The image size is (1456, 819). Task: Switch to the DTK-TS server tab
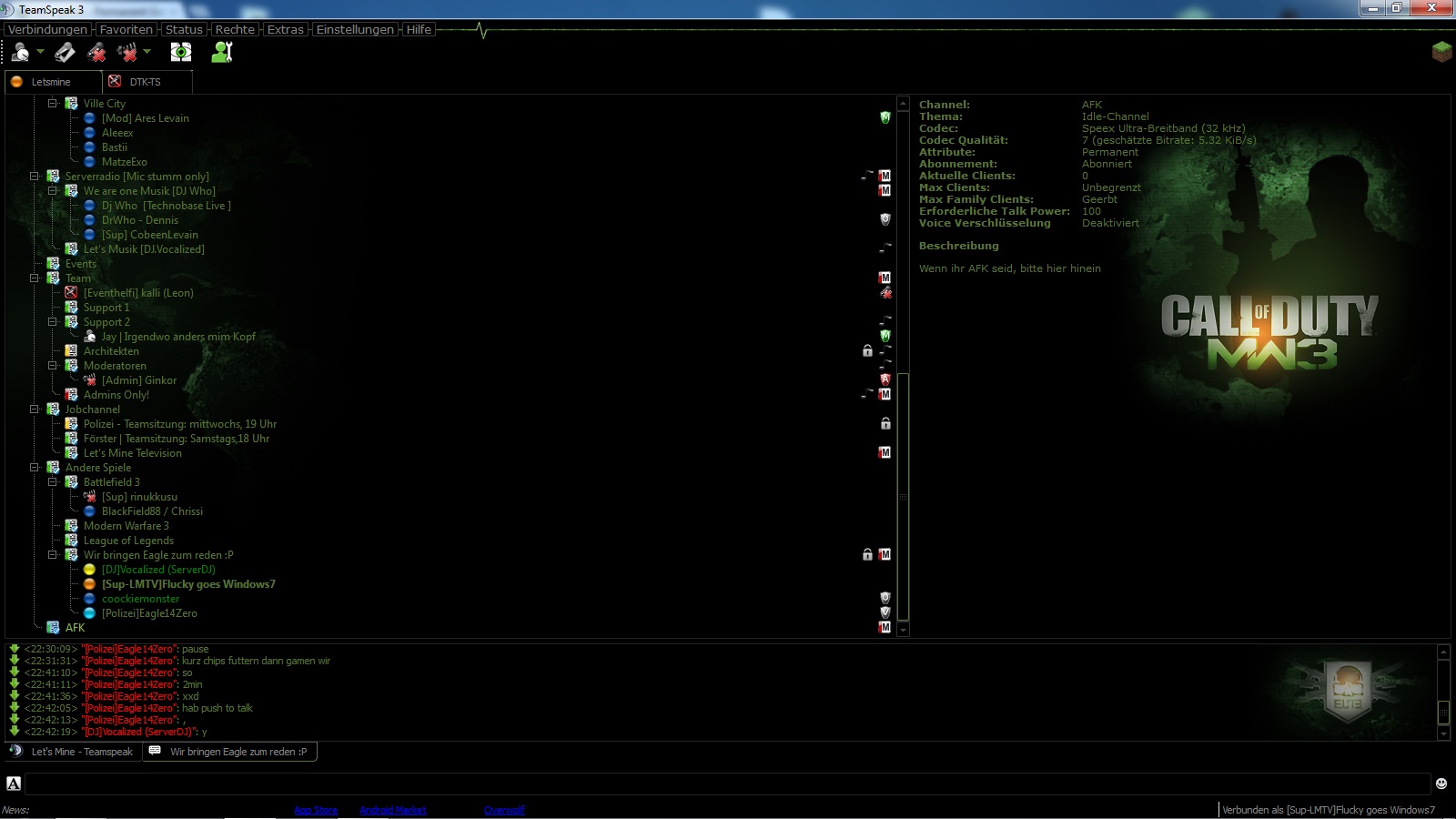pos(145,82)
